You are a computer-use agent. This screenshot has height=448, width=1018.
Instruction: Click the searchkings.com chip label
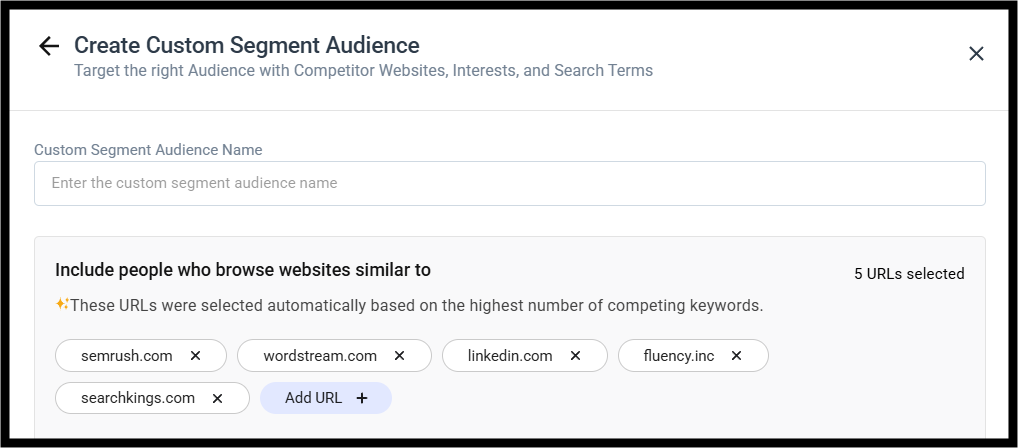(138, 398)
